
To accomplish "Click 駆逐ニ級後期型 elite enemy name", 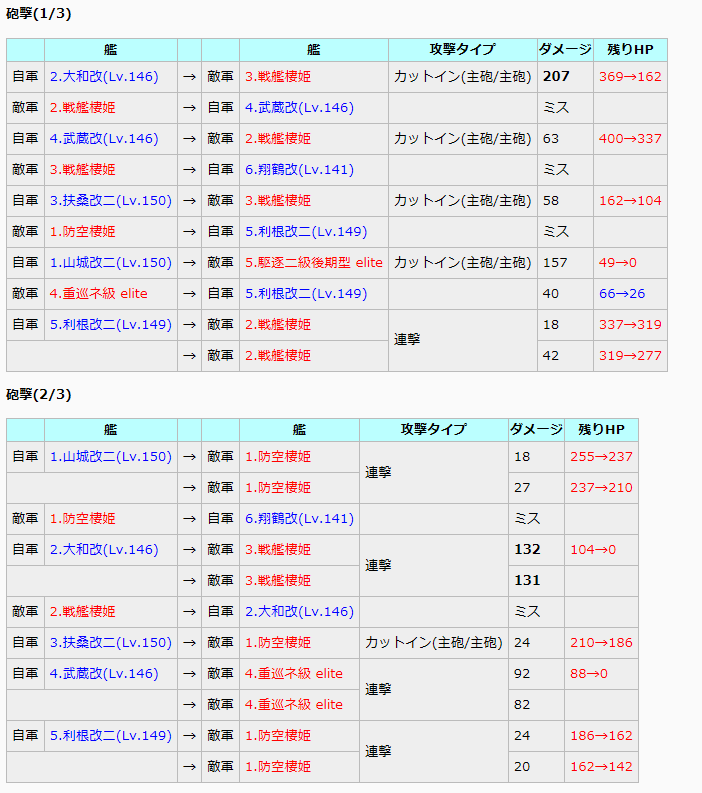I will (x=314, y=263).
